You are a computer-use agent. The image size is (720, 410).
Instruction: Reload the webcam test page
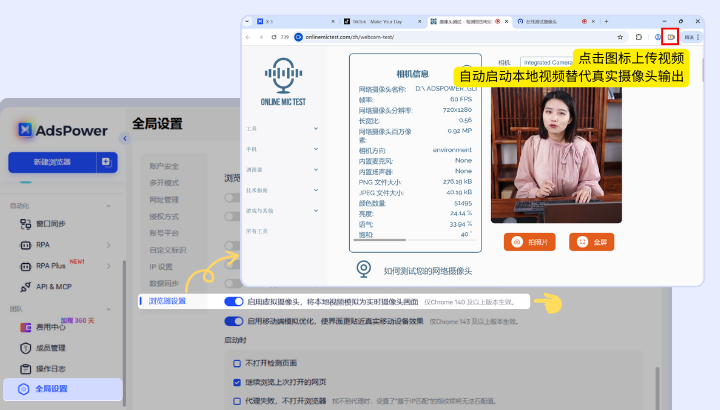point(274,37)
